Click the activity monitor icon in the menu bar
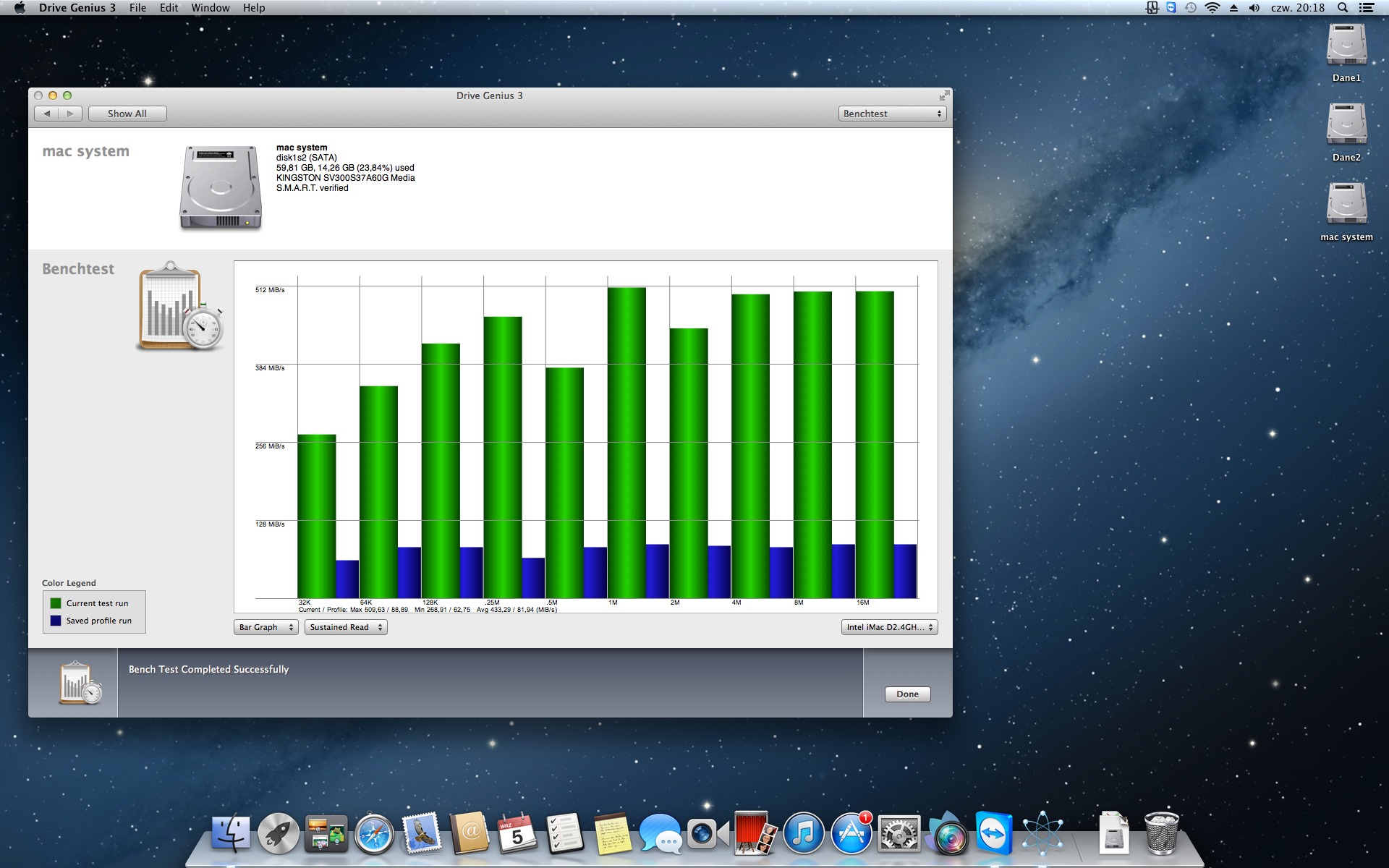 [1152, 8]
